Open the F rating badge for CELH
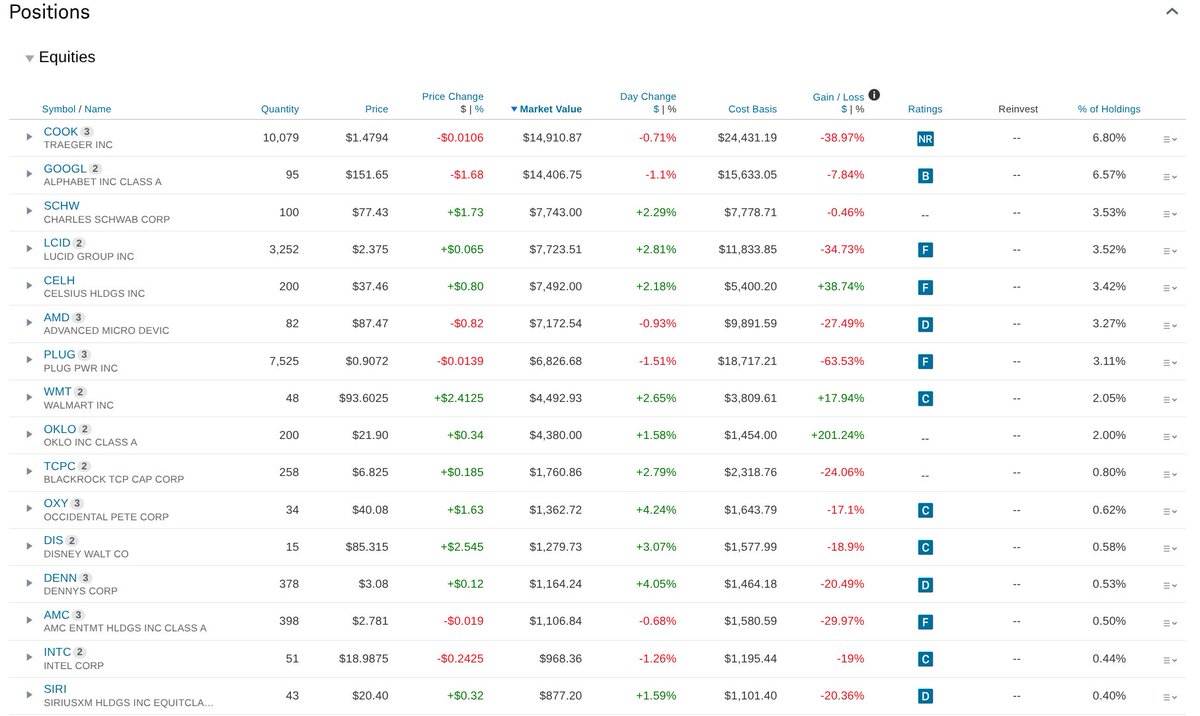This screenshot has height=716, width=1200. 925,287
